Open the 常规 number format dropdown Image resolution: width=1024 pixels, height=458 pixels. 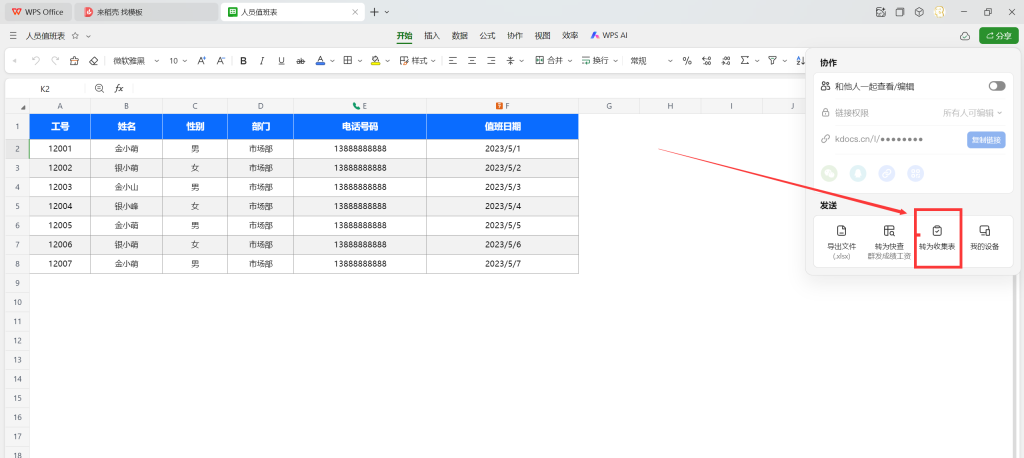click(x=651, y=61)
